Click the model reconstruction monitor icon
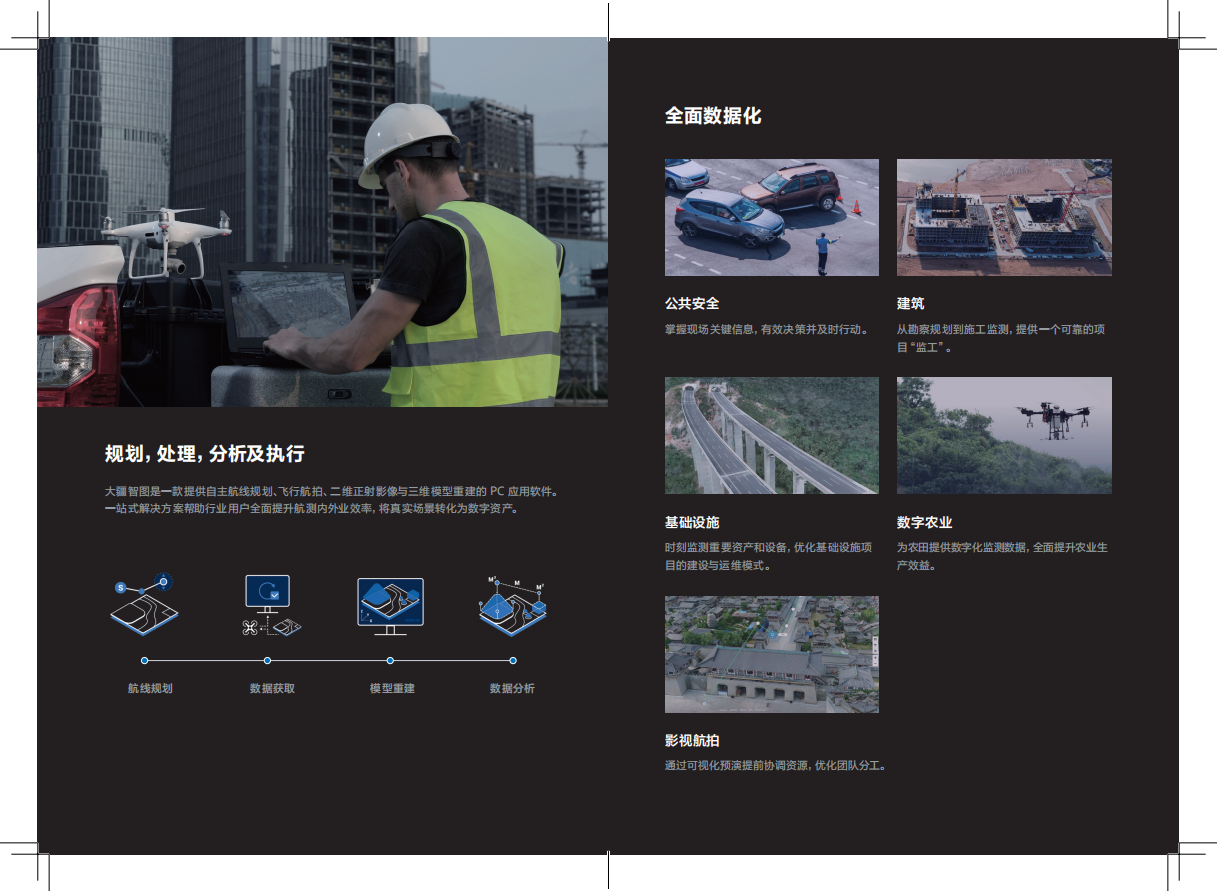The height and width of the screenshot is (892, 1217). 390,605
